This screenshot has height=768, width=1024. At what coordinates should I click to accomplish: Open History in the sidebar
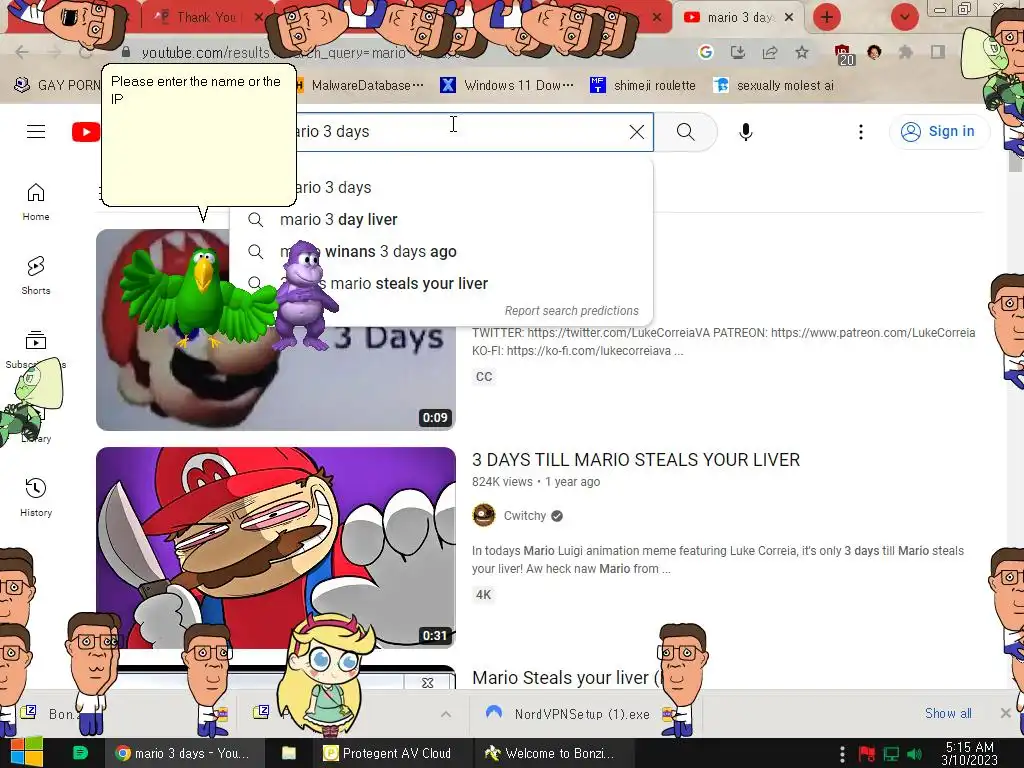click(x=36, y=498)
